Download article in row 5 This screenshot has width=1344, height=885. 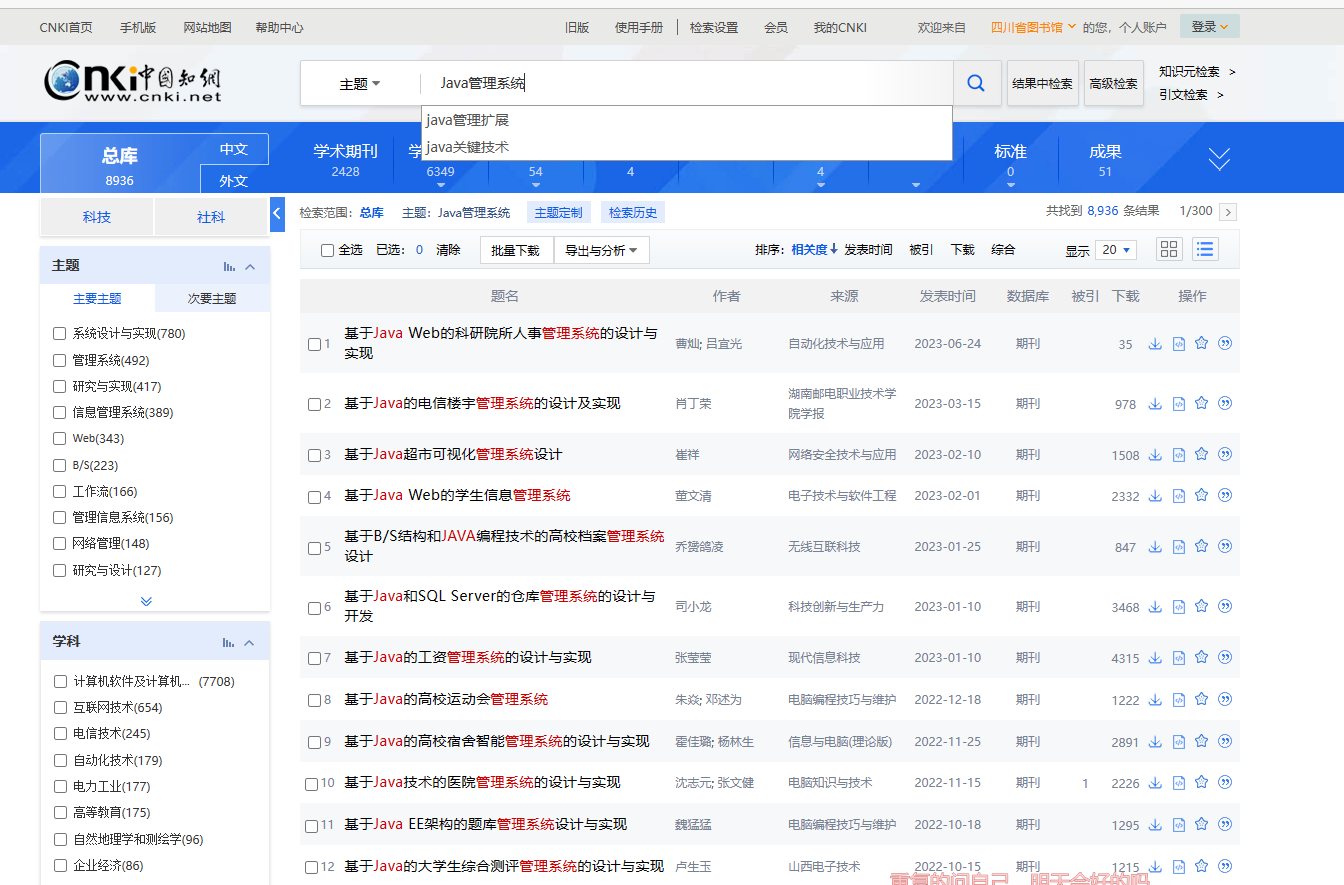[x=1155, y=547]
